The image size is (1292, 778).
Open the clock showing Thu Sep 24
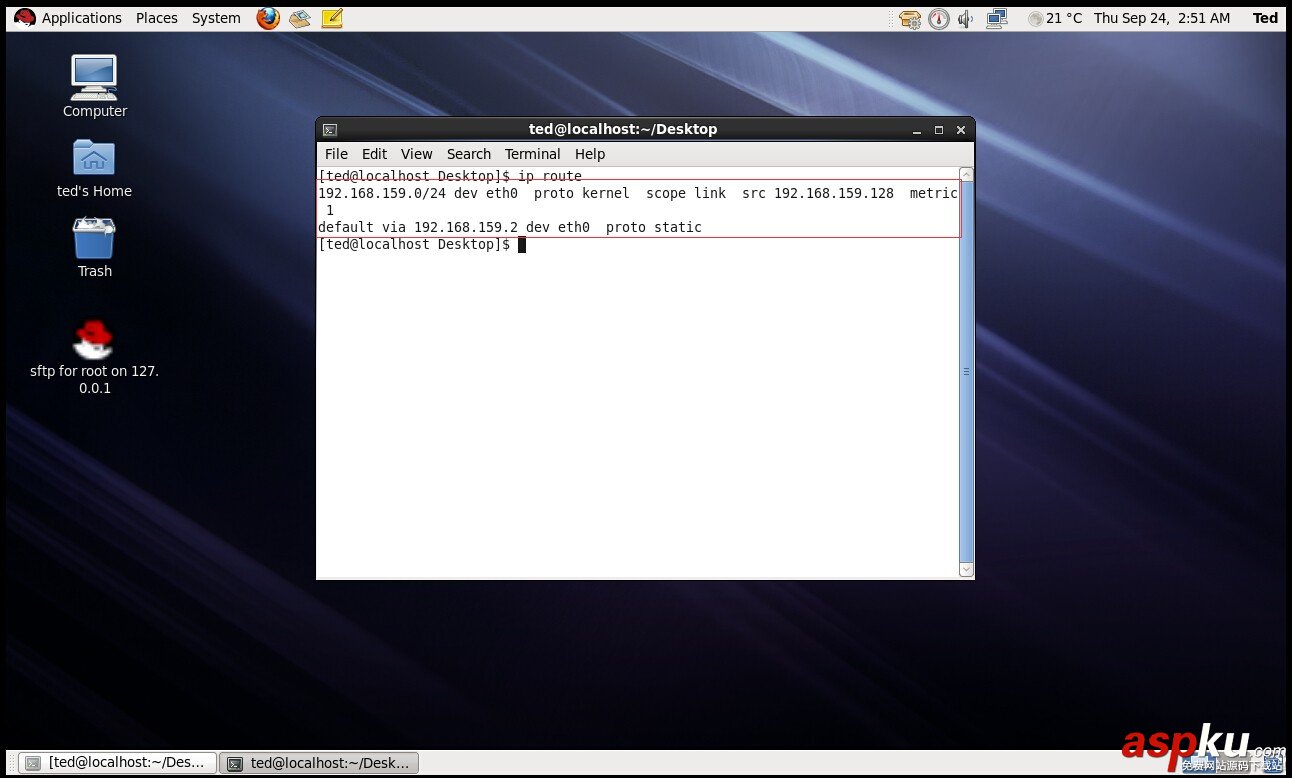tap(1162, 18)
